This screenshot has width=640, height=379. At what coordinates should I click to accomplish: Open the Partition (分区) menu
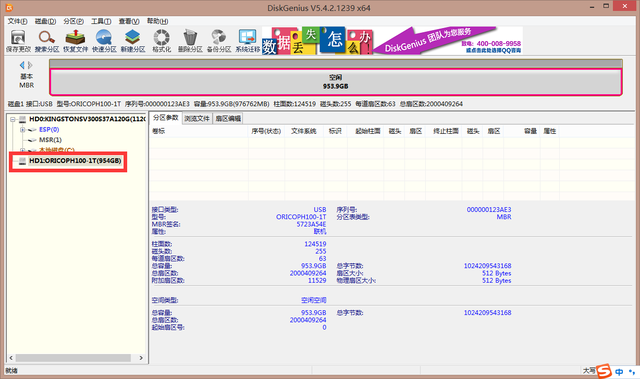coord(73,21)
